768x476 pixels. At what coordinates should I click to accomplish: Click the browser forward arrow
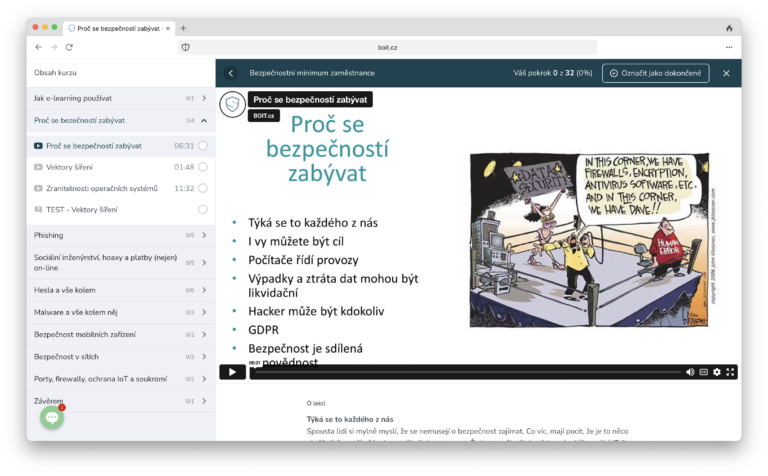[54, 47]
